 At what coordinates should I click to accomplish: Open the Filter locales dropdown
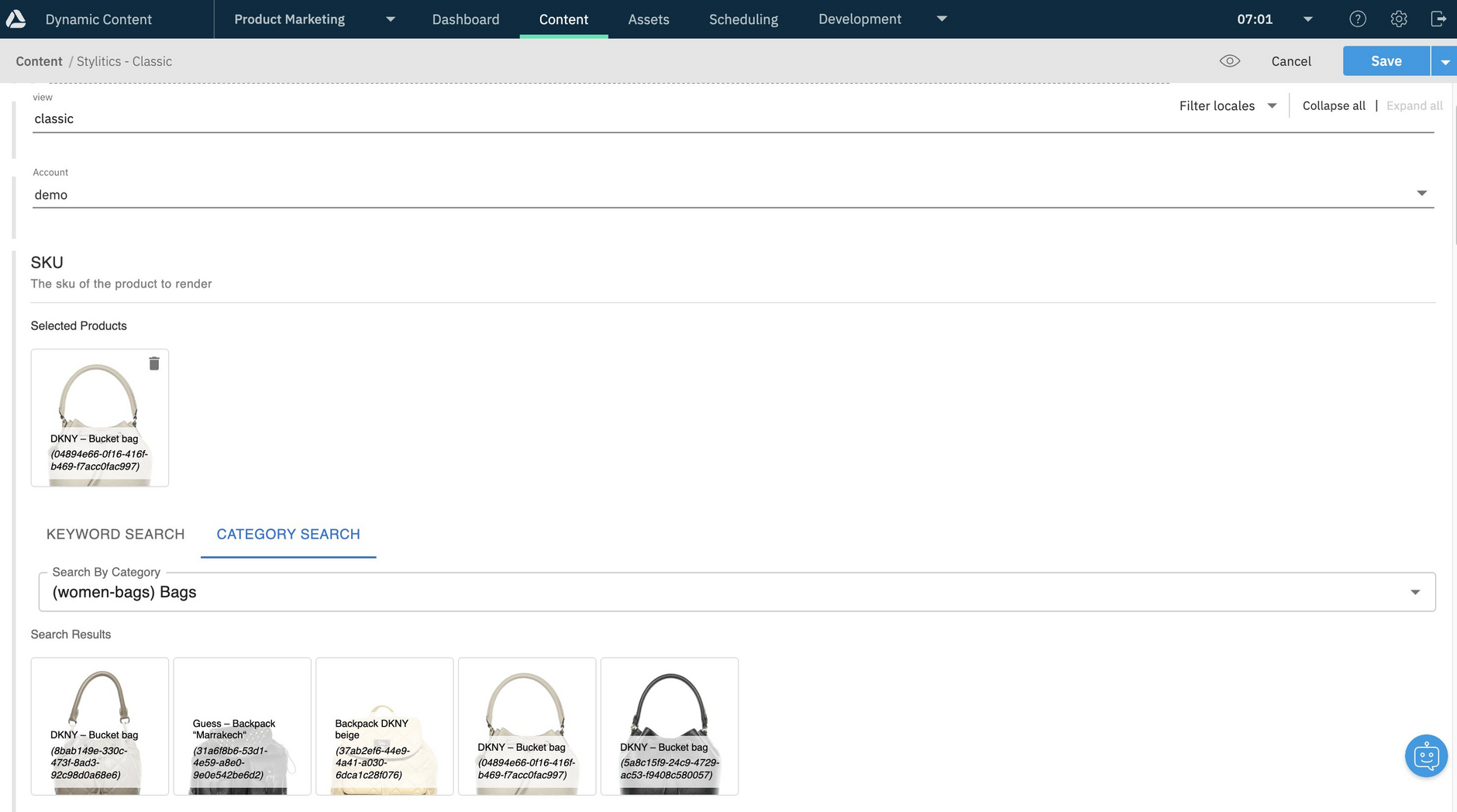(1228, 106)
